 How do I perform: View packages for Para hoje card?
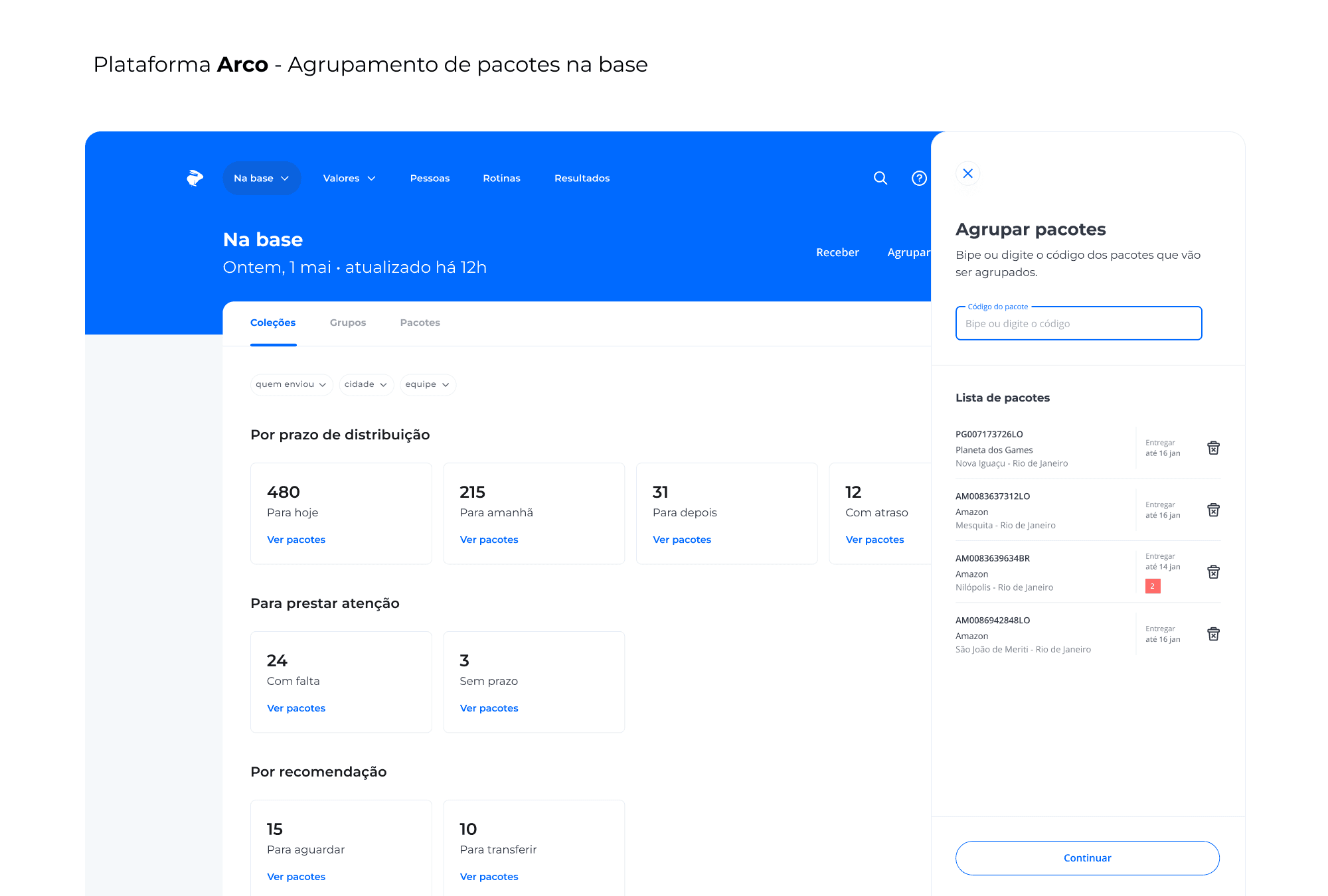[296, 540]
